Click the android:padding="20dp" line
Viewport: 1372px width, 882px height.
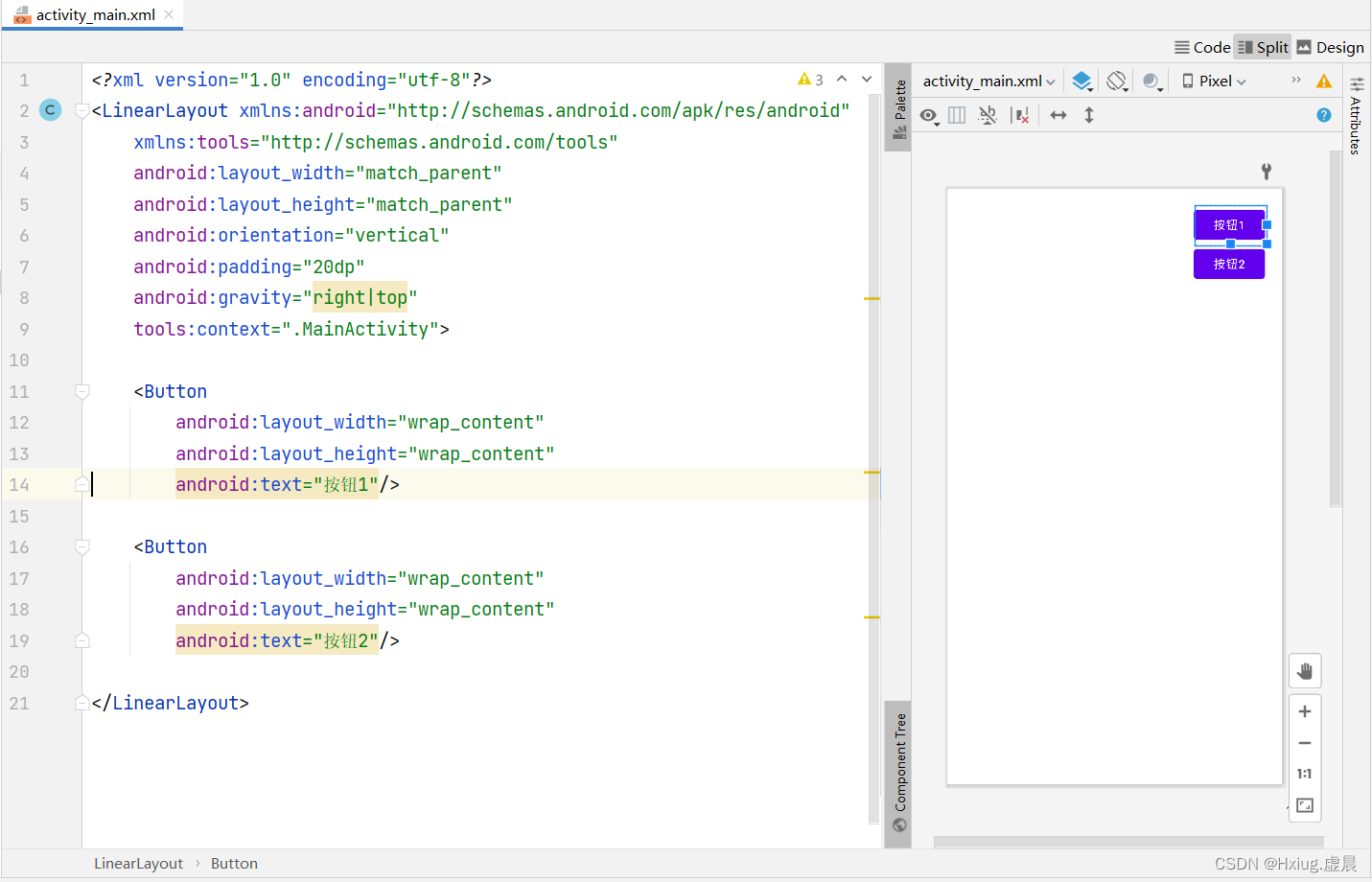249,267
